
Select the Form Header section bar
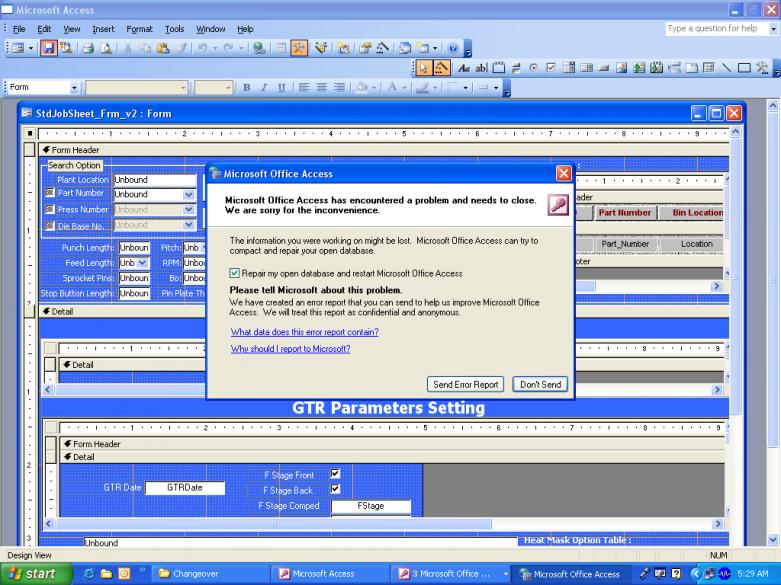(384, 150)
